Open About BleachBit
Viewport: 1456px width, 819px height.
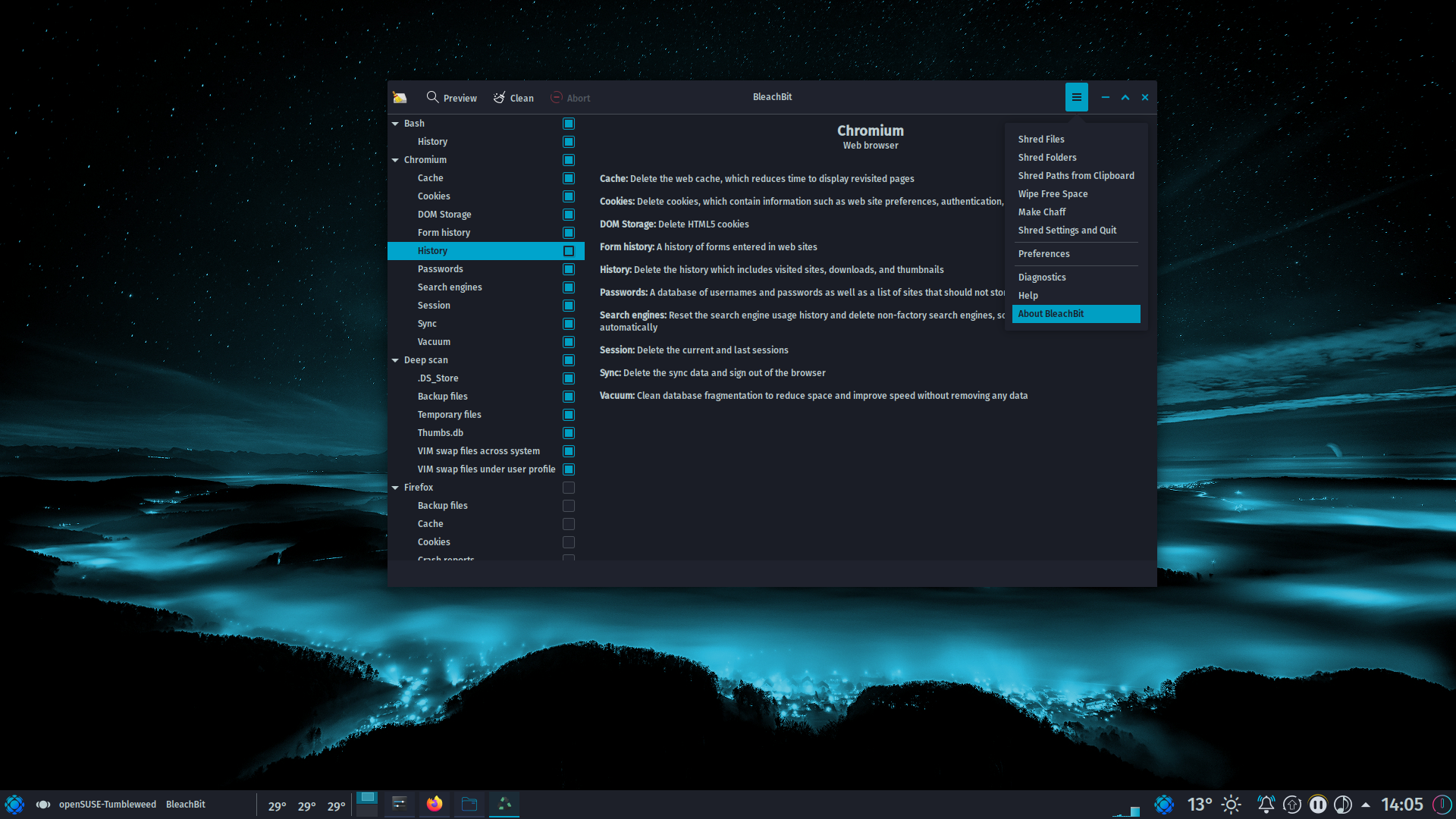click(x=1076, y=314)
